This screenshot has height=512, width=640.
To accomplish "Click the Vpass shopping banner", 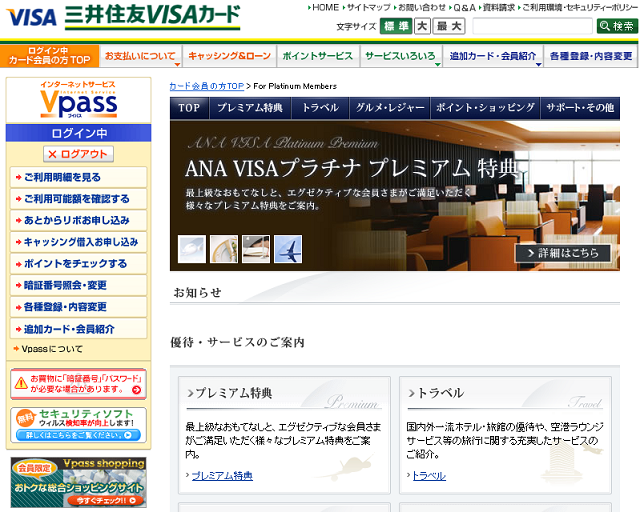I will (x=78, y=482).
